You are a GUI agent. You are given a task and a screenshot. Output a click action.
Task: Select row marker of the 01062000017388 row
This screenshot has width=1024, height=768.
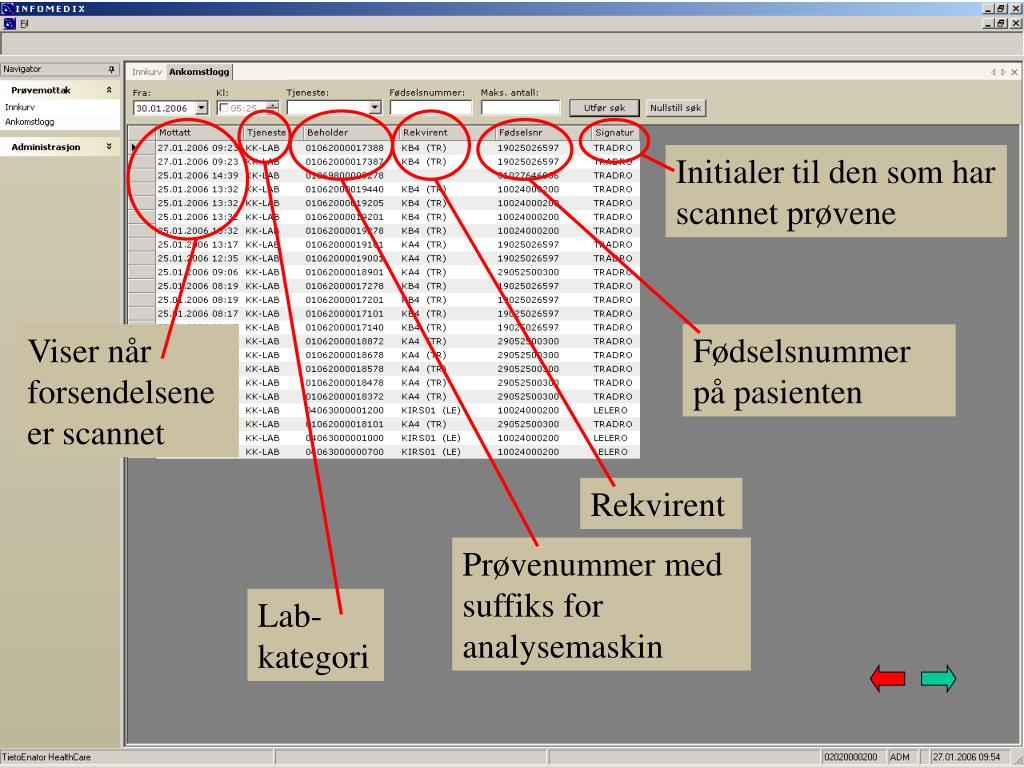(x=142, y=148)
